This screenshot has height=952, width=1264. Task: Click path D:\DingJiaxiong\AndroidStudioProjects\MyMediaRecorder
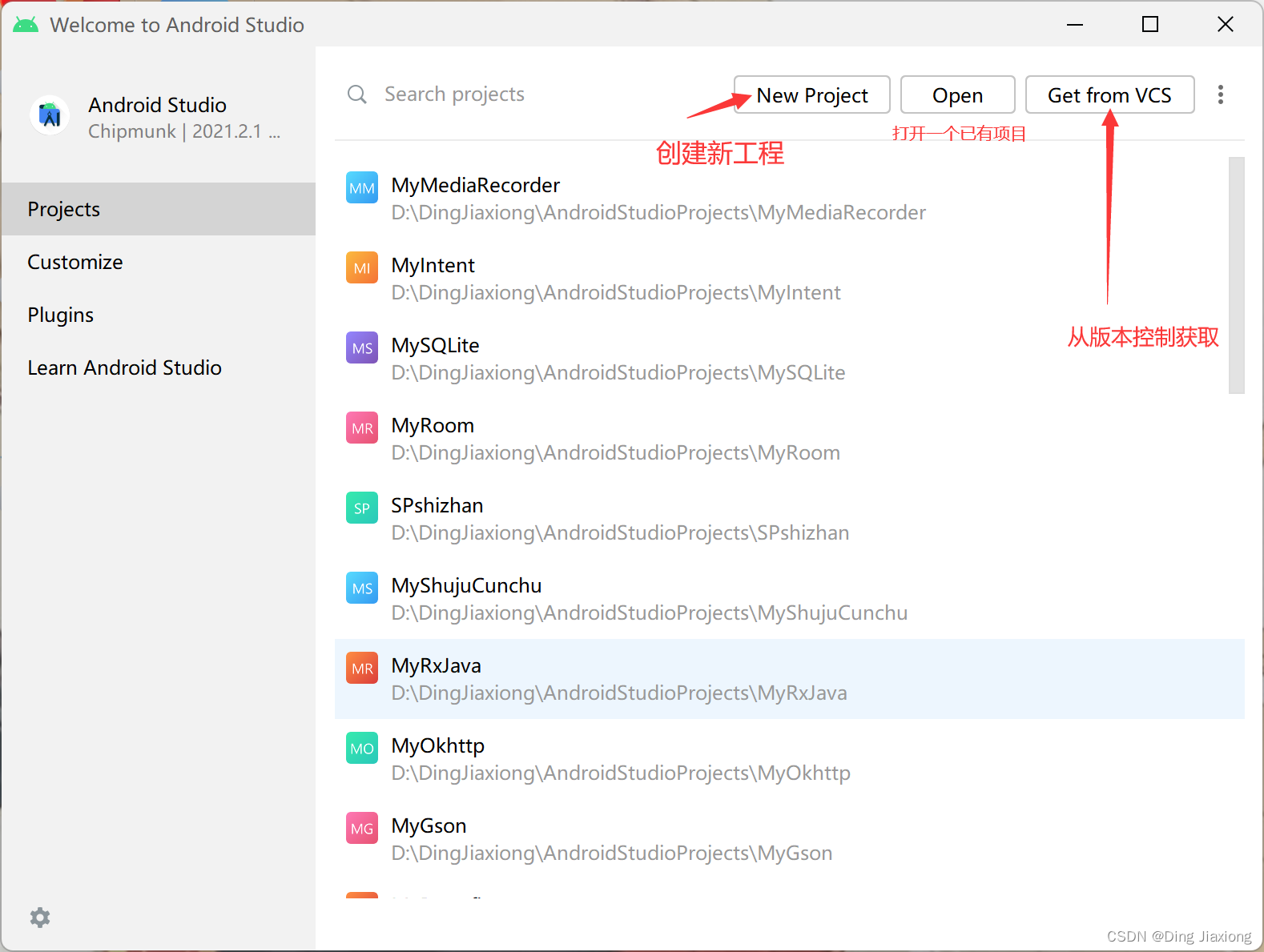click(658, 212)
